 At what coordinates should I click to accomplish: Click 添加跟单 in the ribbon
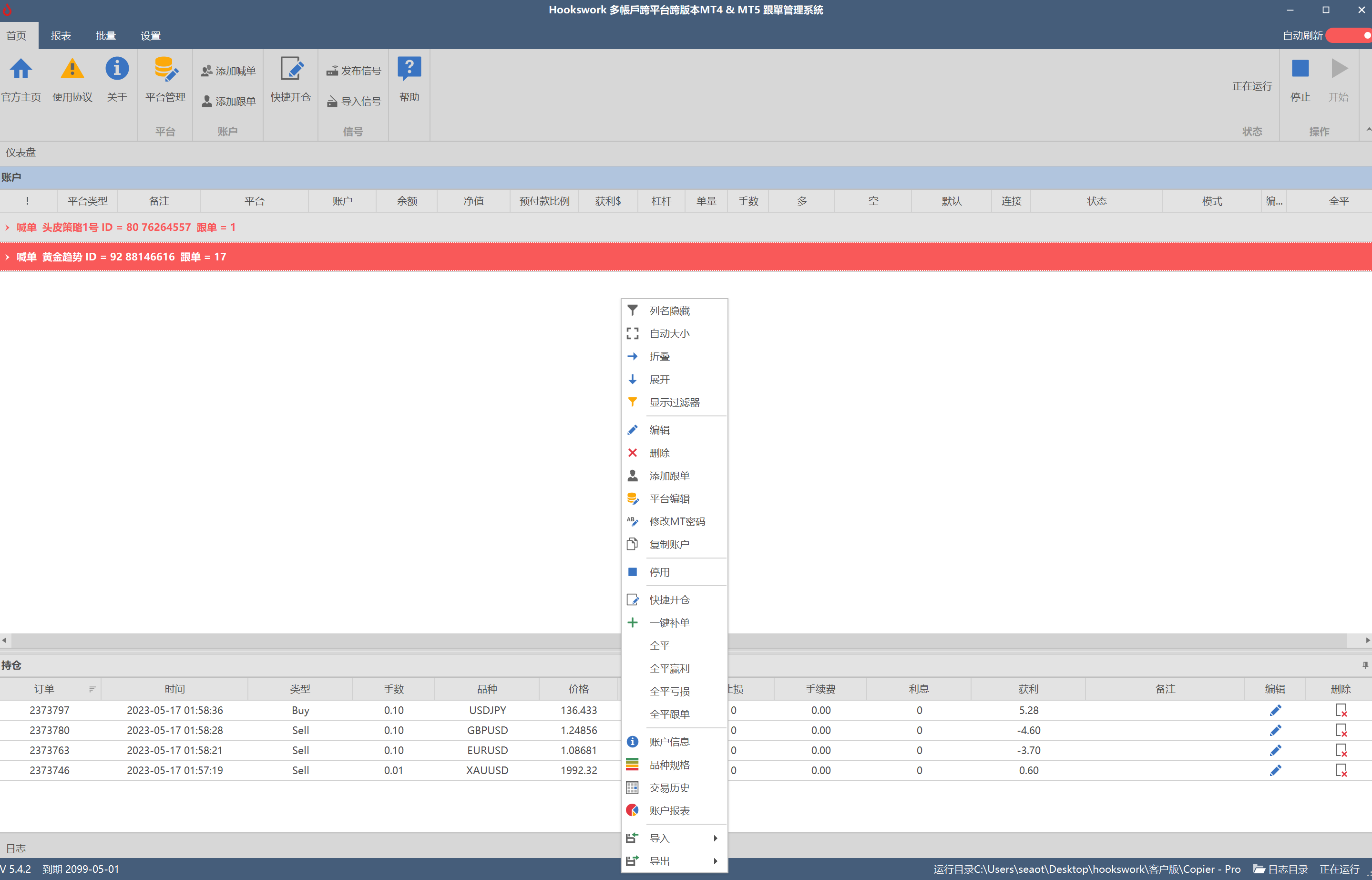click(x=228, y=101)
